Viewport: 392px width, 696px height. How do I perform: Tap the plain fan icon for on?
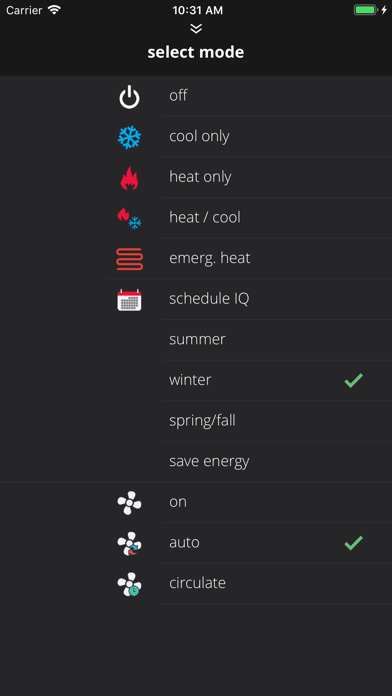(x=129, y=502)
